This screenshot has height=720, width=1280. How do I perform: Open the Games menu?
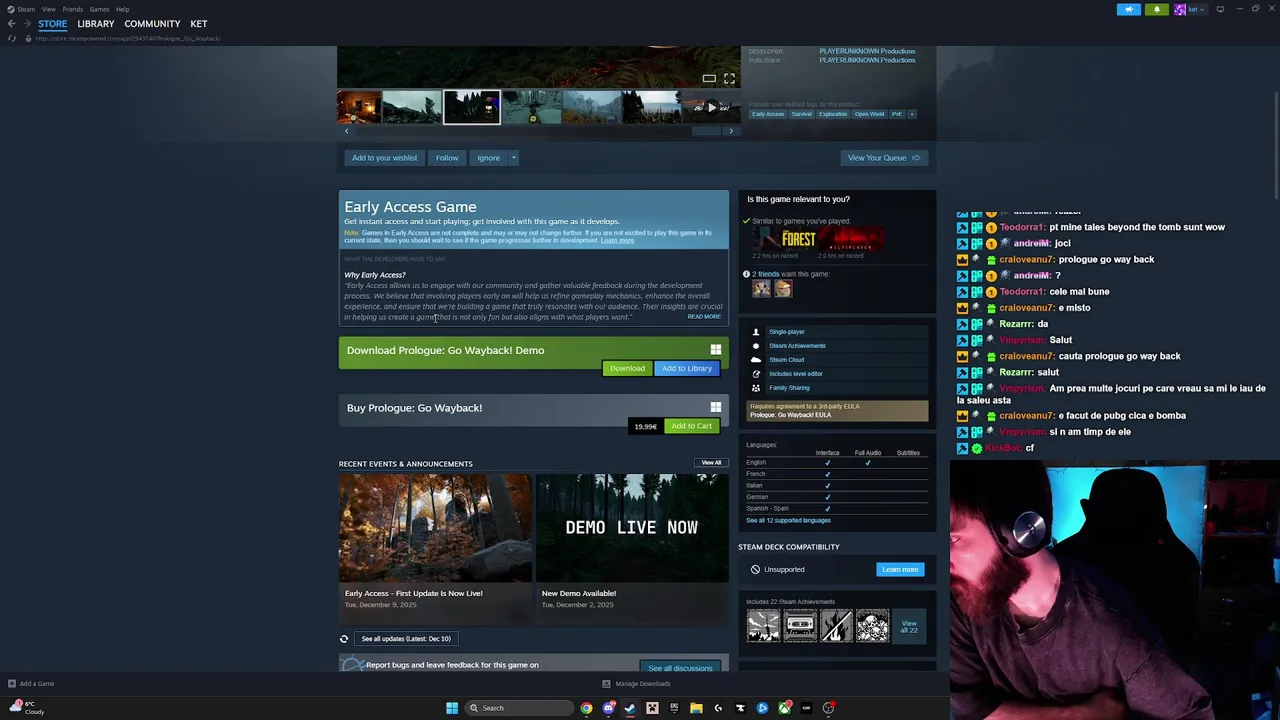pyautogui.click(x=99, y=9)
